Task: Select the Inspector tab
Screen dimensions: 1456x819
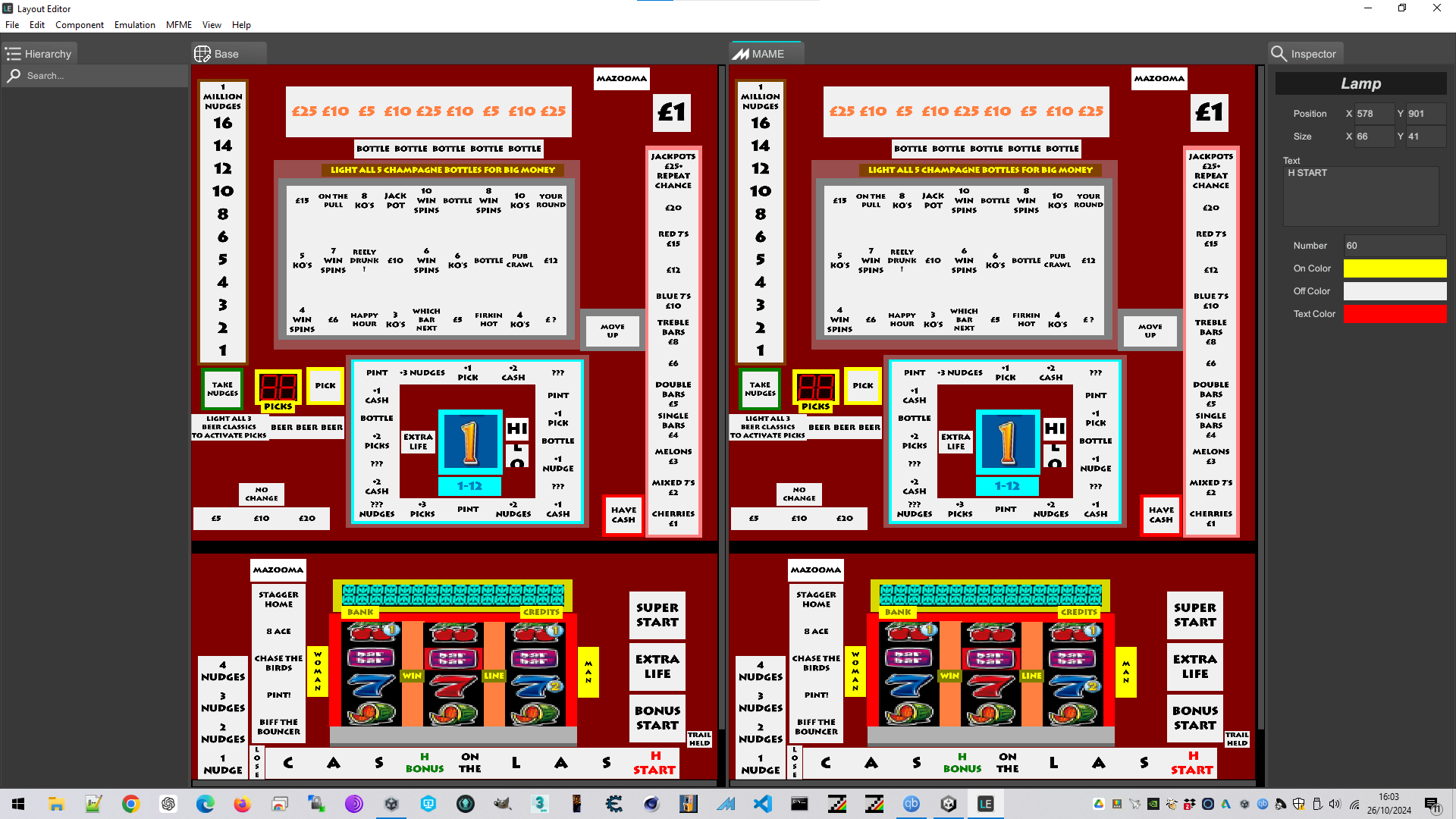Action: point(1305,54)
